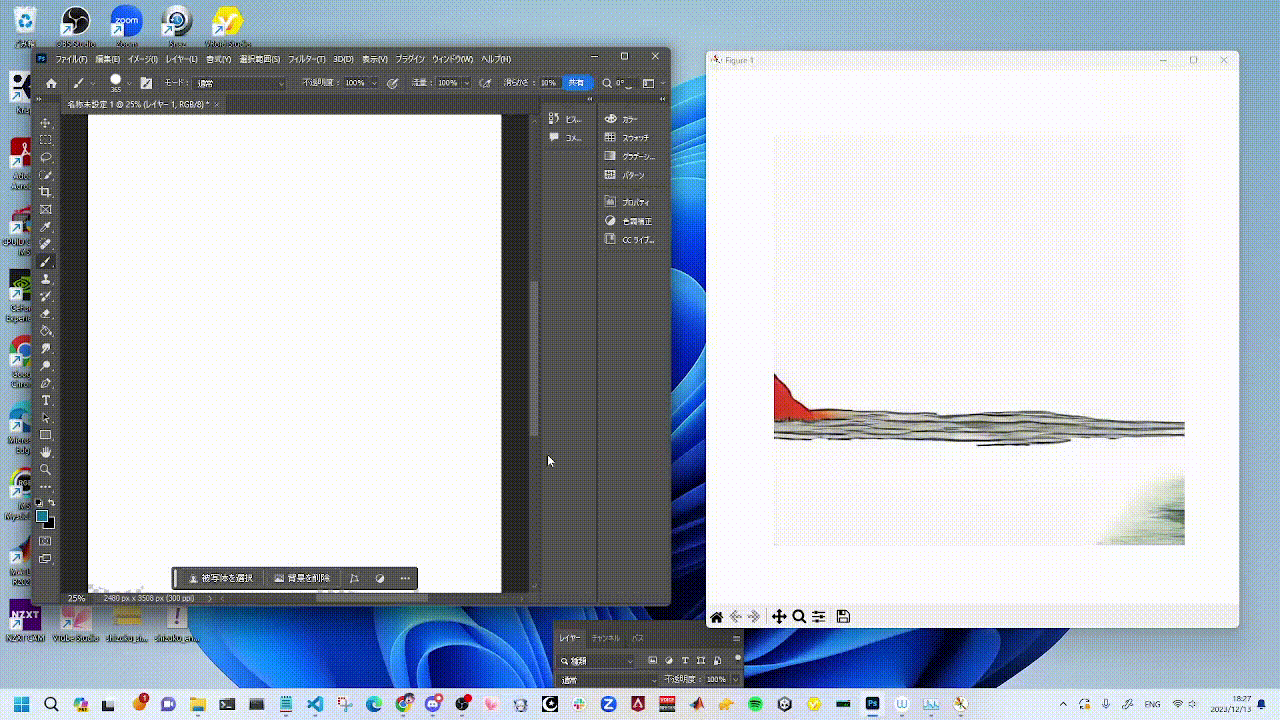Toggle airbrush build-up button
Screen dimensions: 1280x720
(486, 83)
